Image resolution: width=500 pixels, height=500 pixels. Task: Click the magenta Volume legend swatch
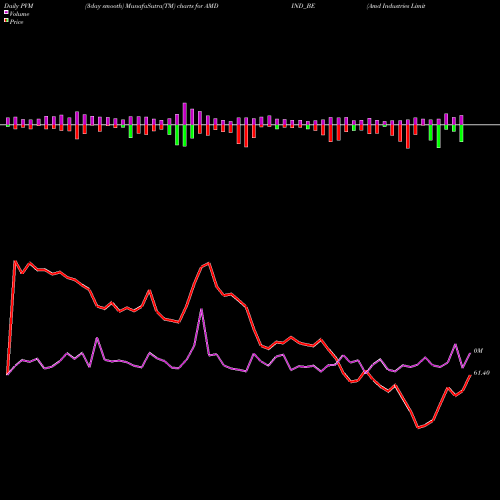6,13
